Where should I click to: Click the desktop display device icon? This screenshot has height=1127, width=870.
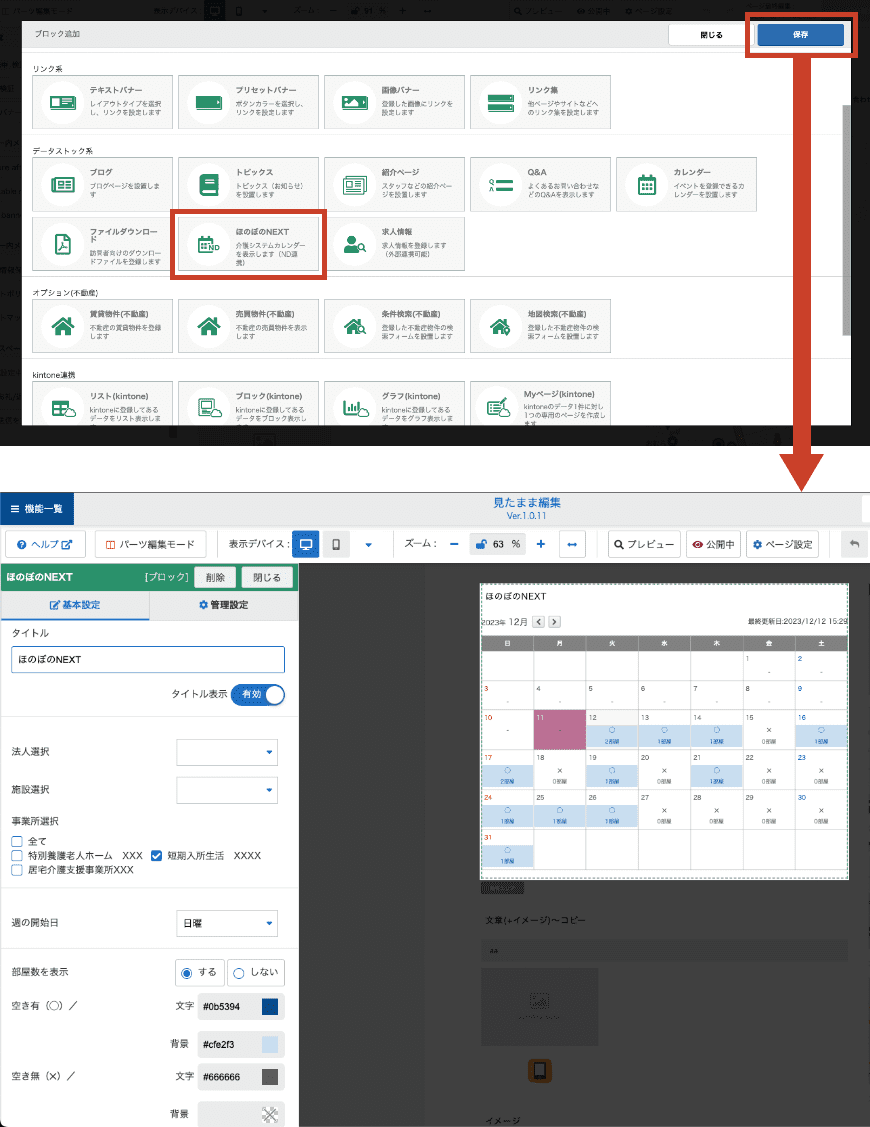tap(306, 544)
